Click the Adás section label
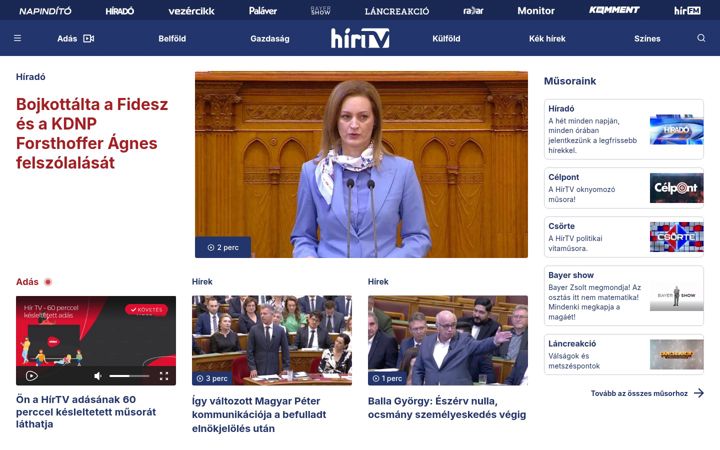This screenshot has width=720, height=450. (x=27, y=282)
